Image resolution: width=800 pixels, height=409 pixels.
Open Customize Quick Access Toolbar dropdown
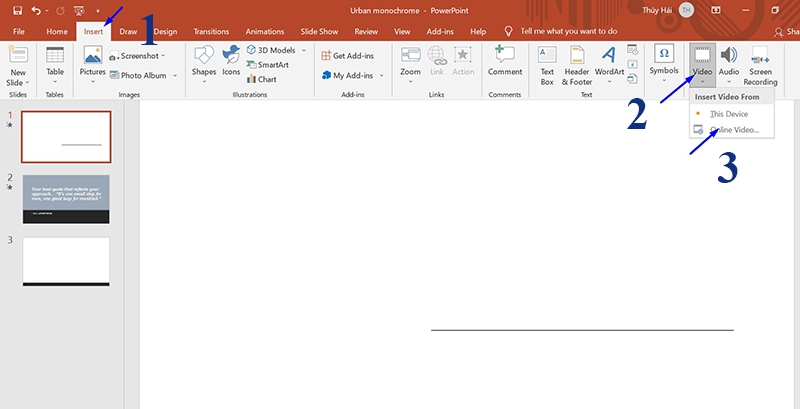[x=97, y=11]
